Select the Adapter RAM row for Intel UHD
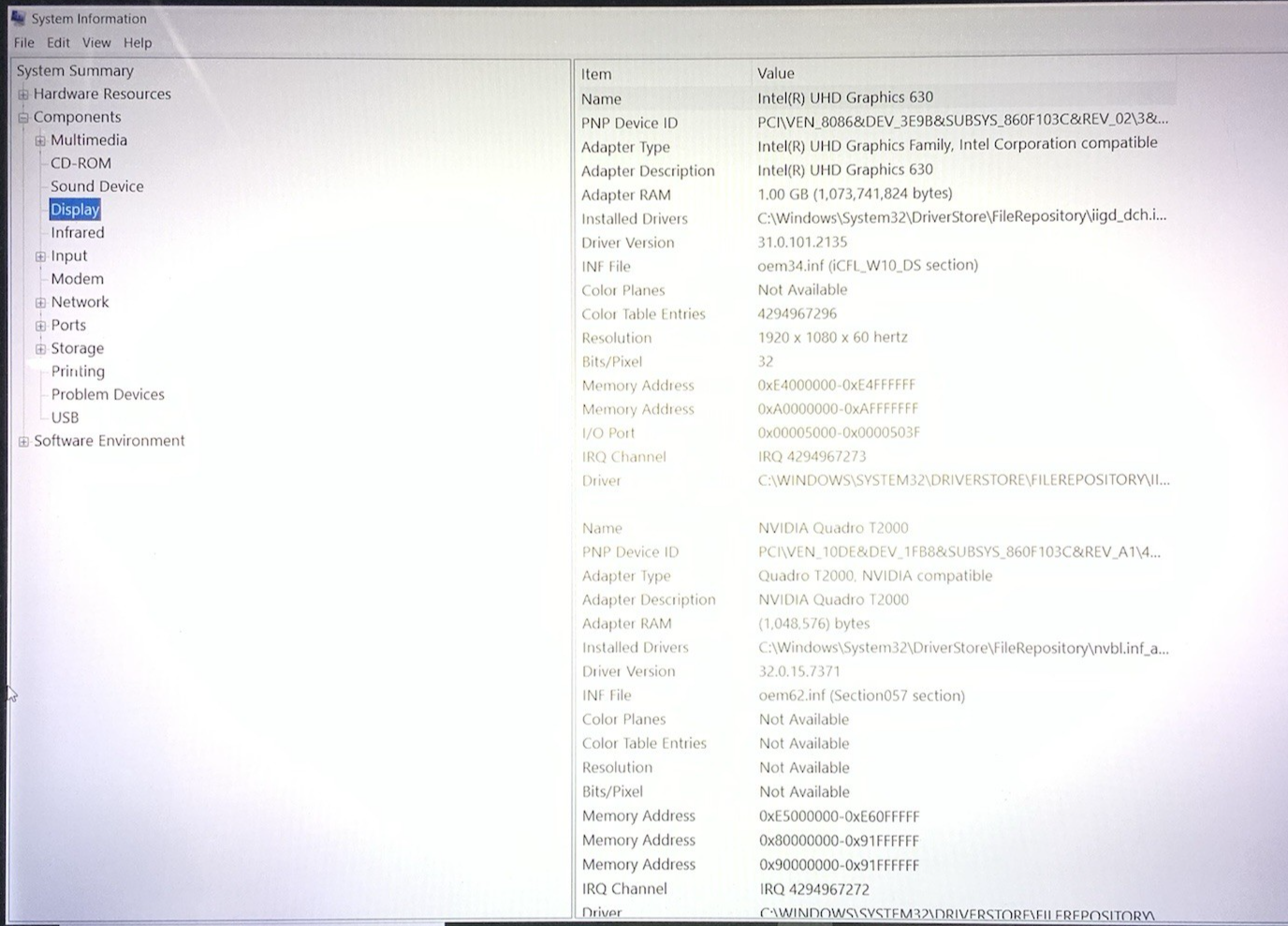The height and width of the screenshot is (926, 1288). (x=625, y=195)
